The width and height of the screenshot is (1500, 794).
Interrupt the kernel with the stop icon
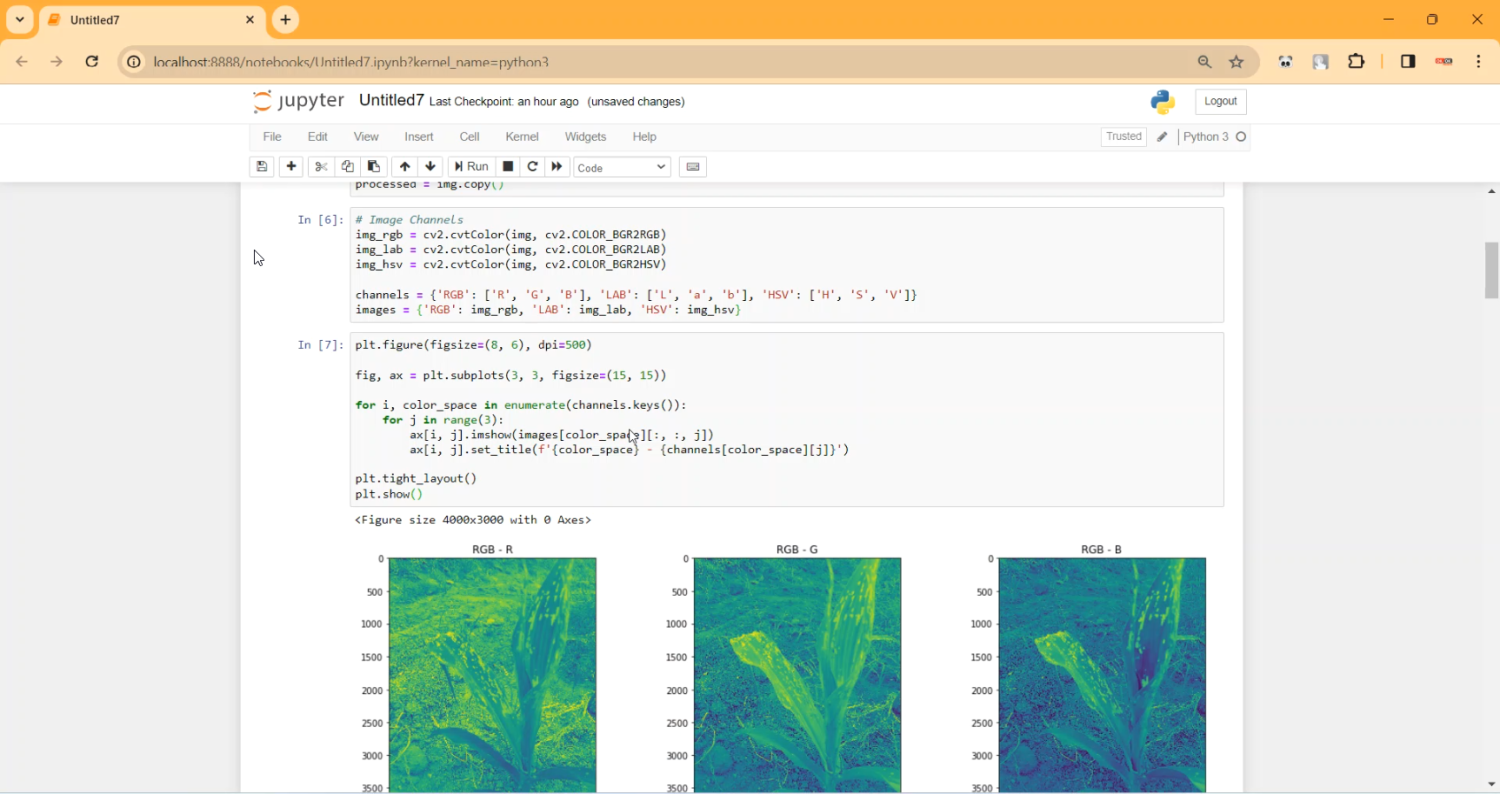tap(508, 167)
